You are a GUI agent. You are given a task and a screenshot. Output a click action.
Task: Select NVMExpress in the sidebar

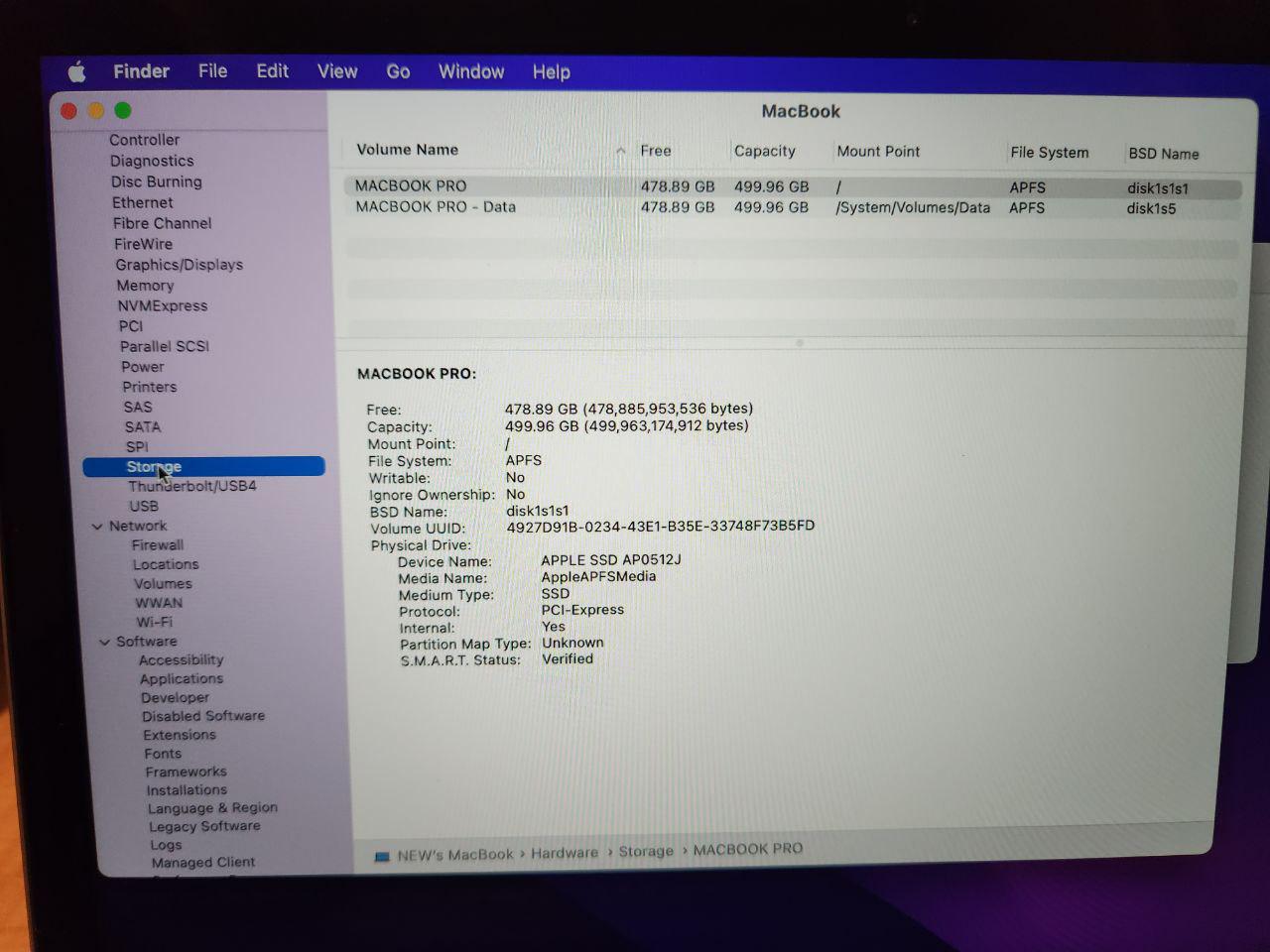tap(163, 306)
